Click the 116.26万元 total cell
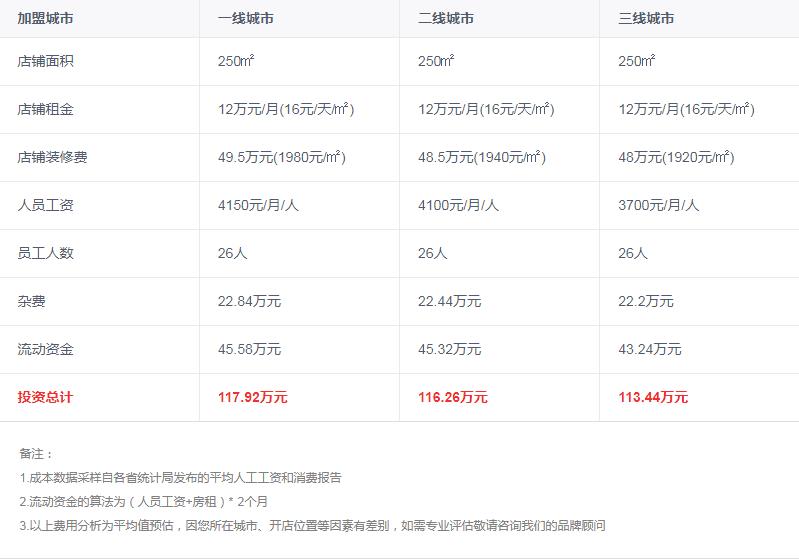 coord(453,397)
